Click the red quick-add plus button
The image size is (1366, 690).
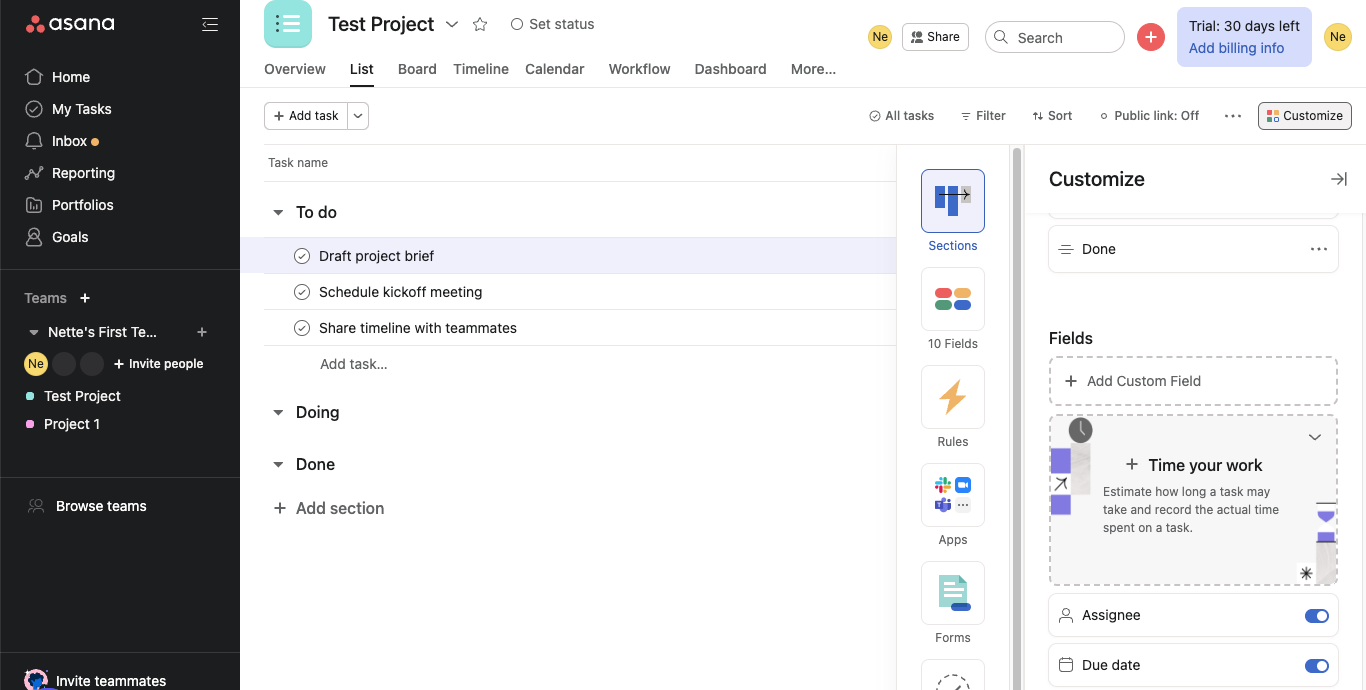click(x=1151, y=37)
